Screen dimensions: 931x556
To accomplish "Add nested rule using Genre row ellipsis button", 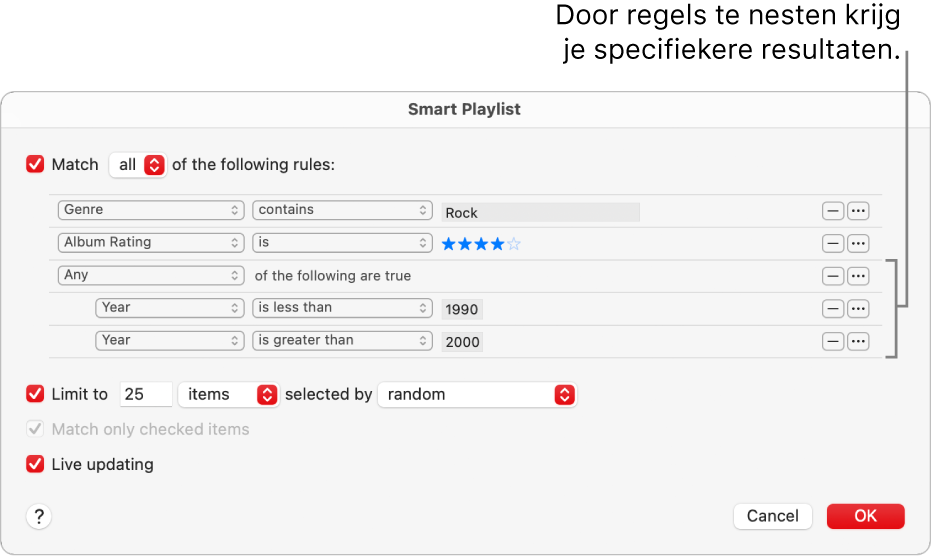I will (858, 211).
